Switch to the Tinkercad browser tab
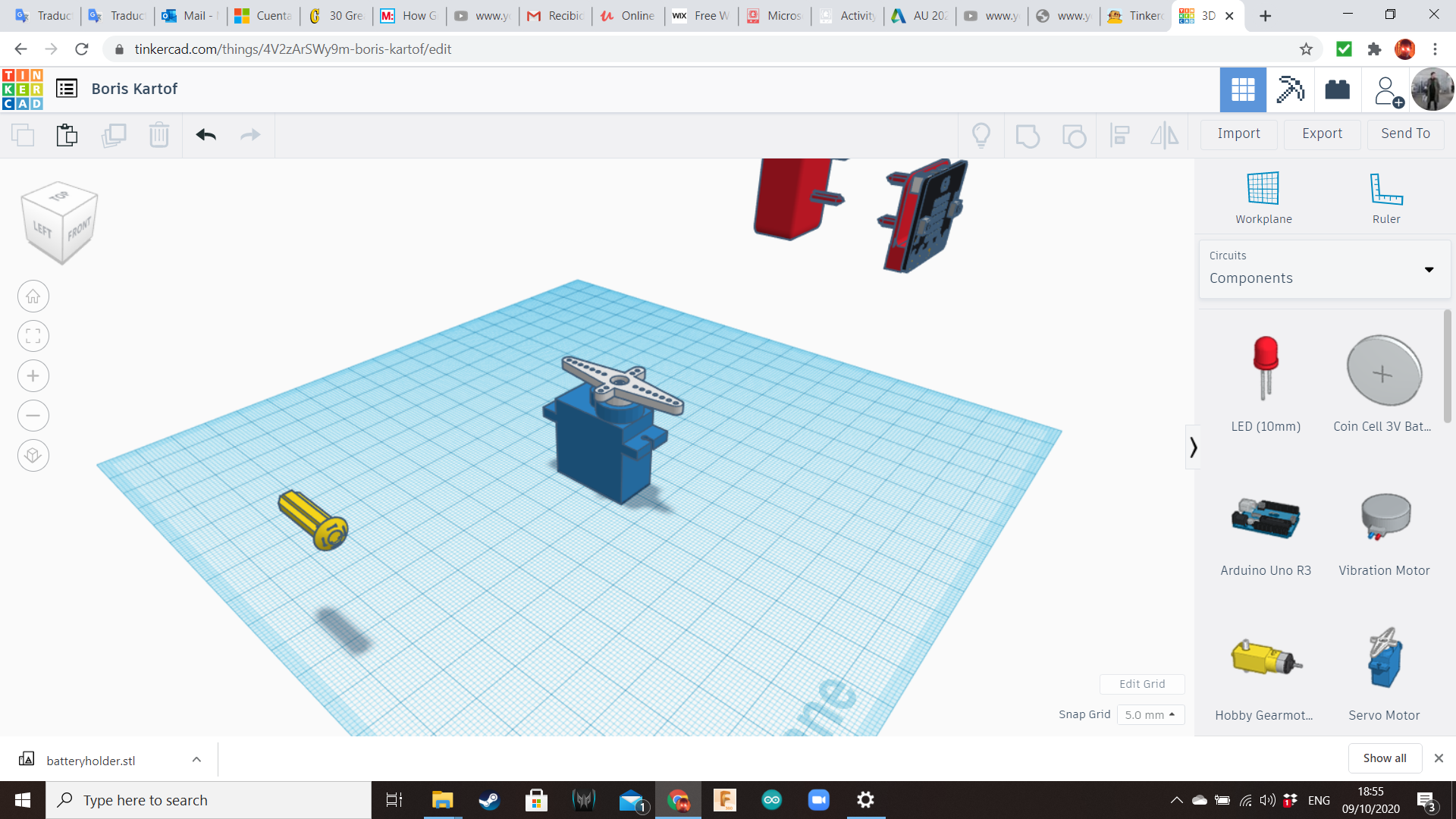1456x819 pixels. pyautogui.click(x=1135, y=15)
